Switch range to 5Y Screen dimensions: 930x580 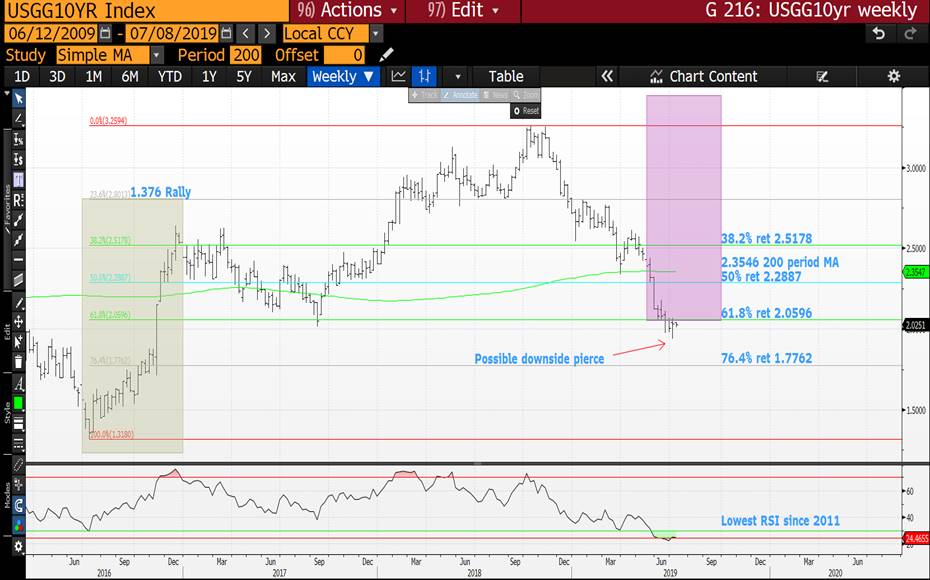(243, 76)
